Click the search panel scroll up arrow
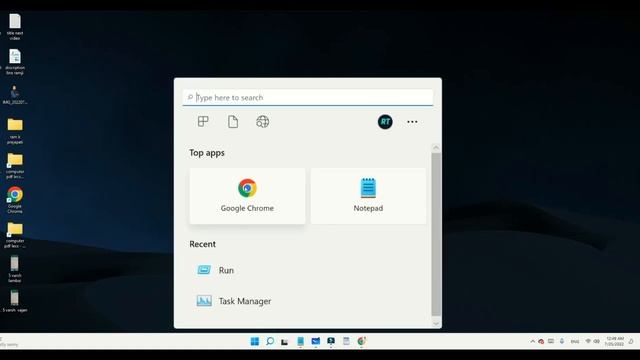640x360 pixels. (x=436, y=148)
